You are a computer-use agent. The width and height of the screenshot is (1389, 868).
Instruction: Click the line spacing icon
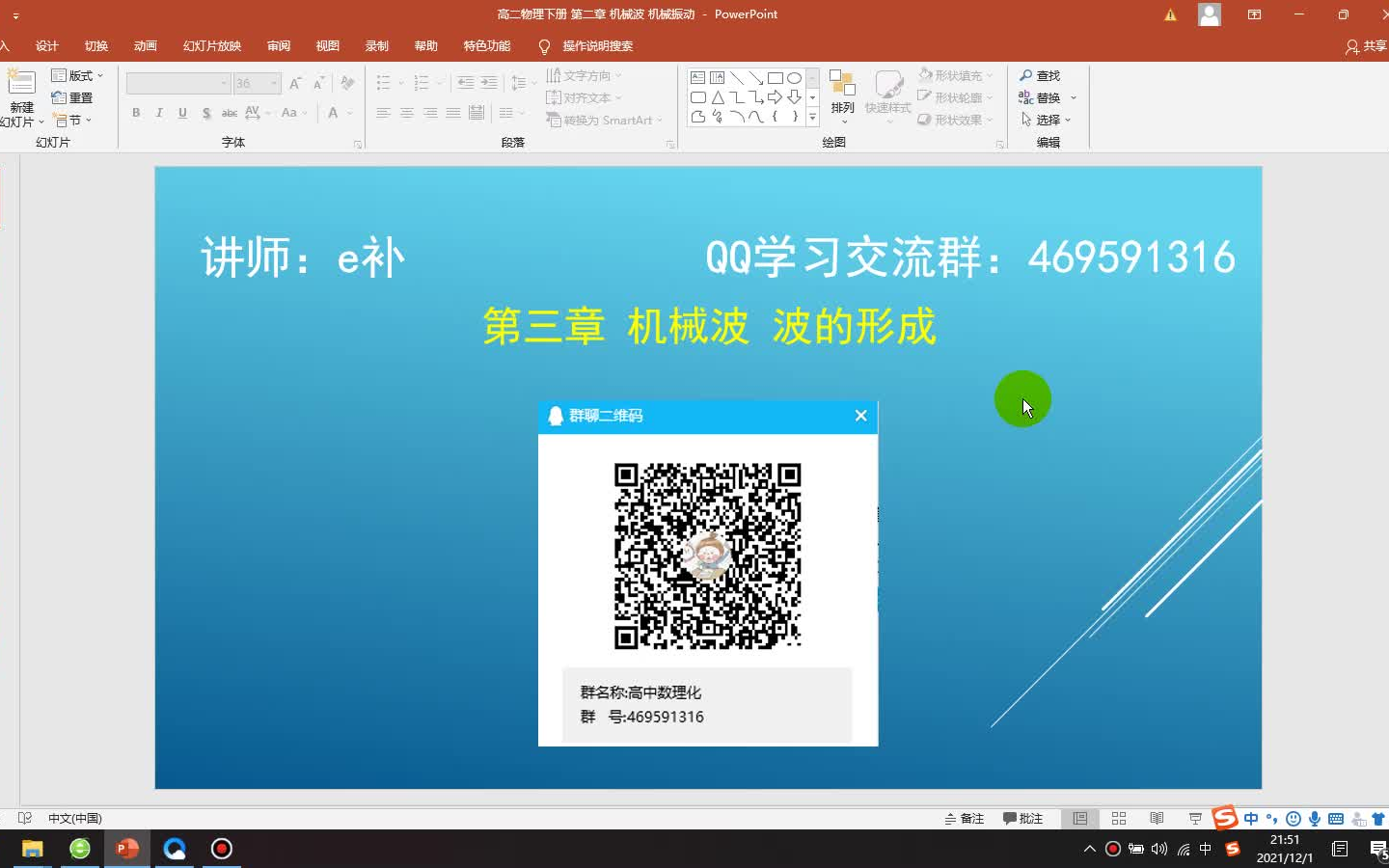[519, 84]
